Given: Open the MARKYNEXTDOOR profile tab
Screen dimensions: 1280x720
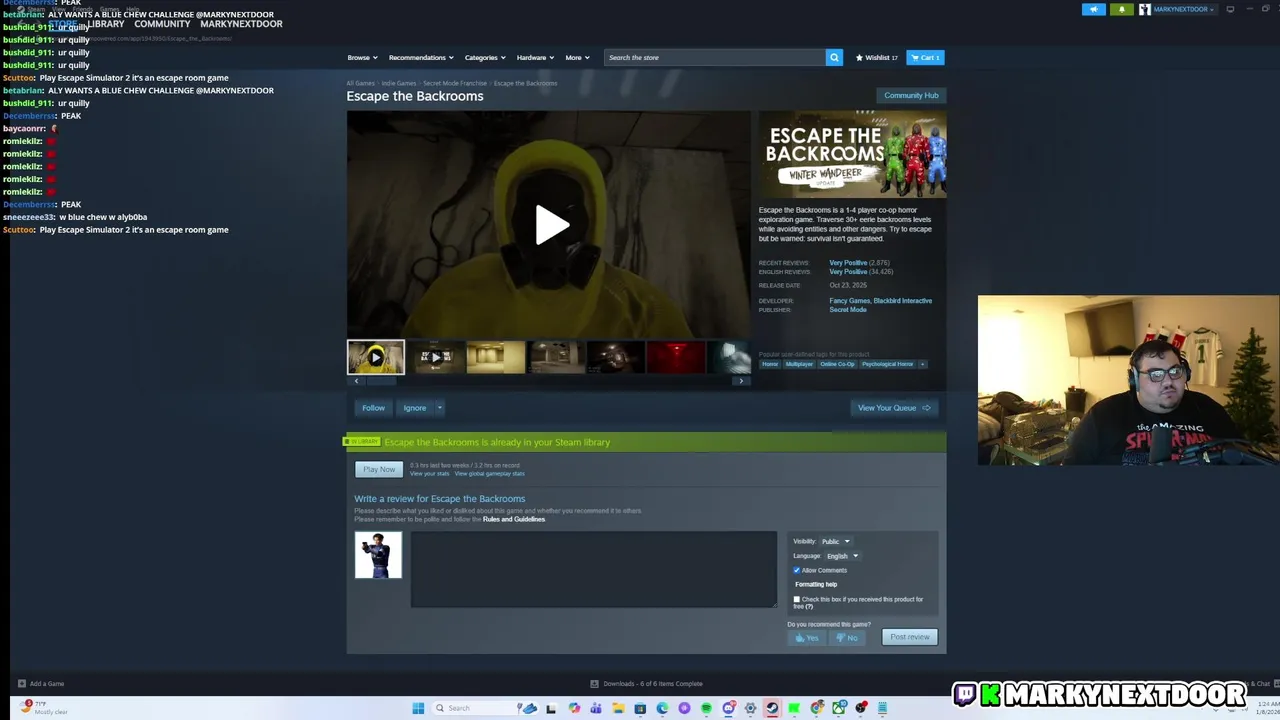Looking at the screenshot, I should (x=241, y=24).
